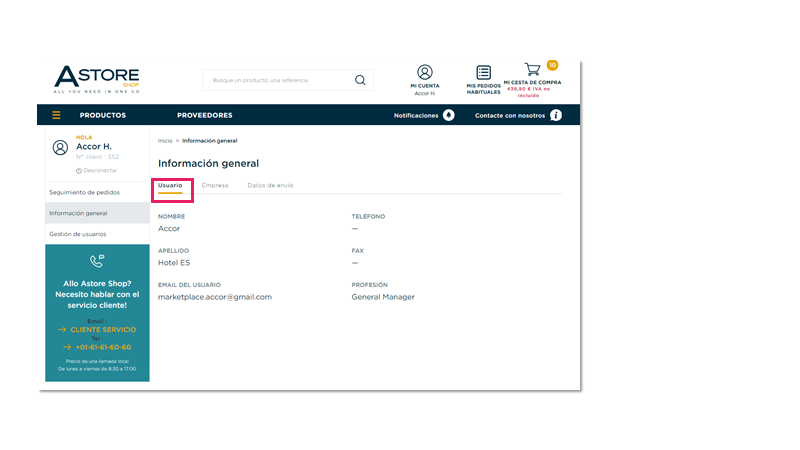Click the Notificaciones label
800x450 pixels.
416,116
